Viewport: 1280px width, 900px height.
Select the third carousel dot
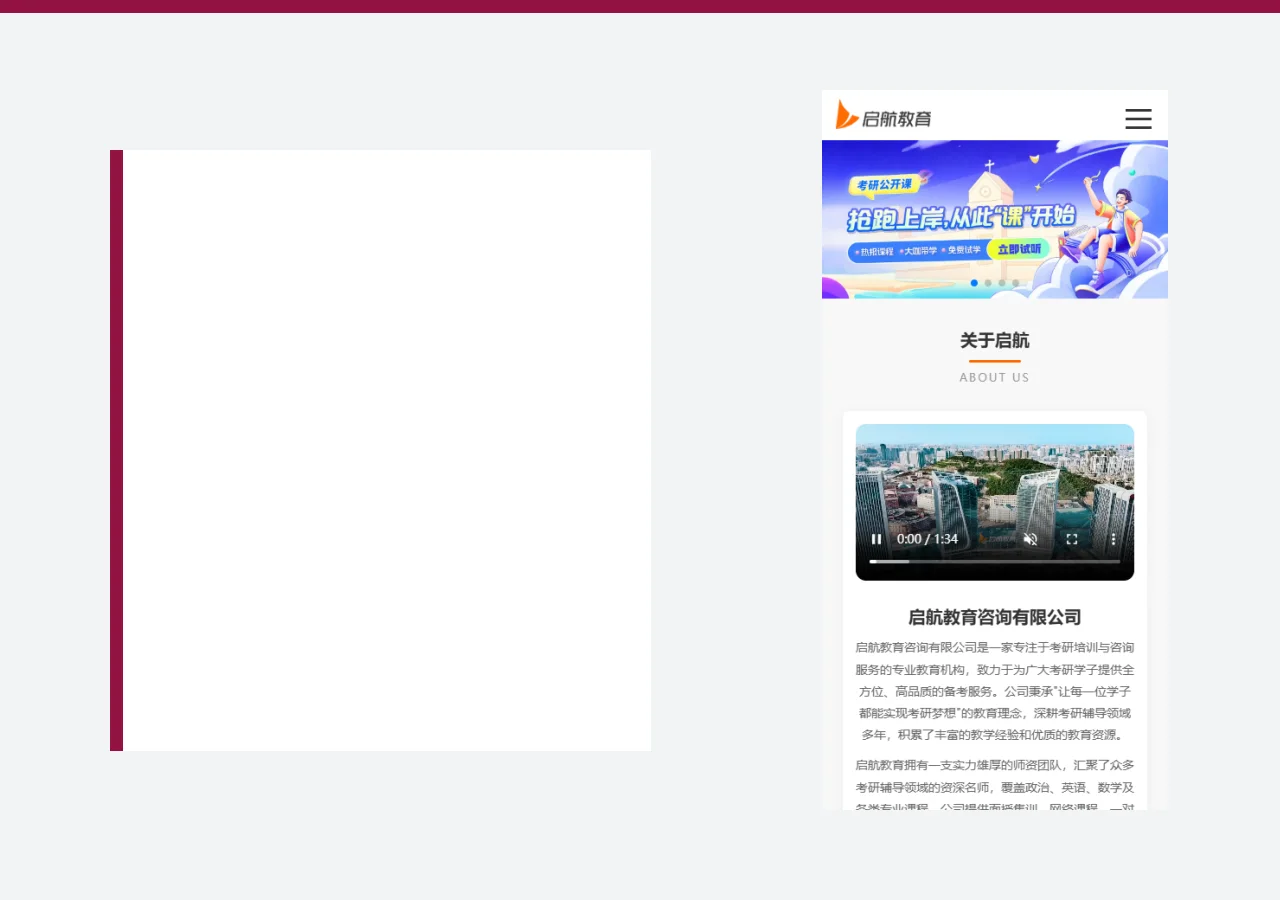pyautogui.click(x=1002, y=283)
